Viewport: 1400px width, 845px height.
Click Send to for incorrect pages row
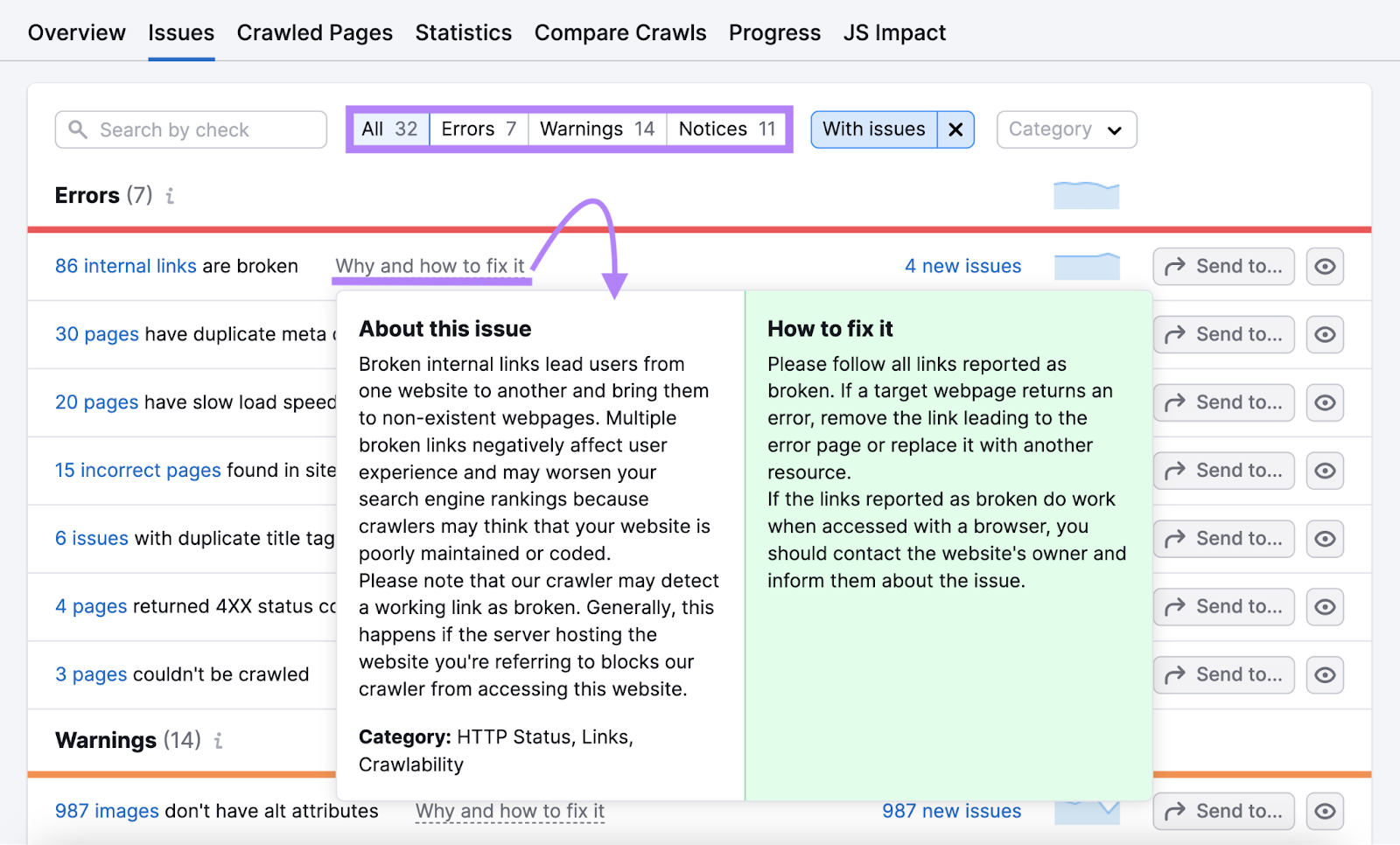pos(1223,471)
